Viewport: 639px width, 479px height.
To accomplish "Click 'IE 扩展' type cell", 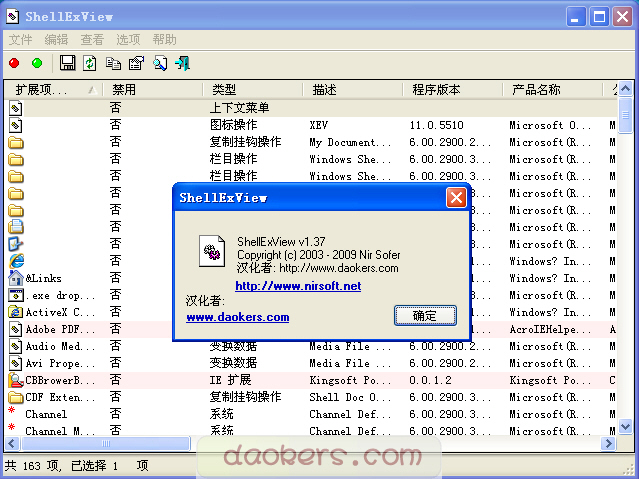I will coord(230,380).
